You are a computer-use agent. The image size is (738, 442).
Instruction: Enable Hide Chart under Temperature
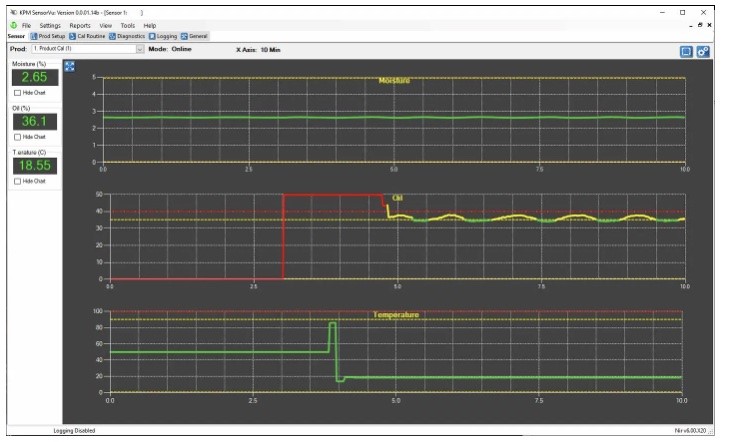pyautogui.click(x=17, y=181)
